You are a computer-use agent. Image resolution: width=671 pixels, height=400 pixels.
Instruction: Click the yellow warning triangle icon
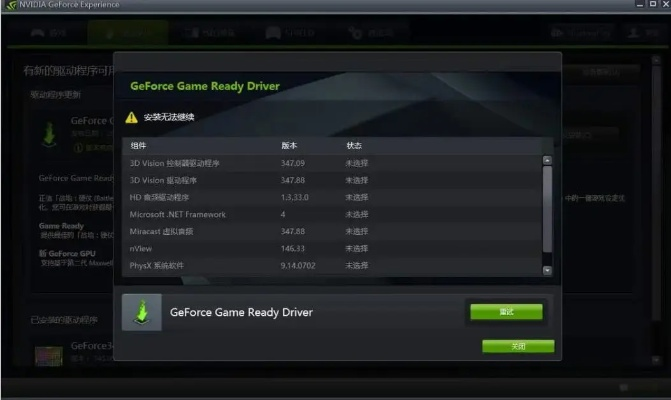click(x=131, y=117)
